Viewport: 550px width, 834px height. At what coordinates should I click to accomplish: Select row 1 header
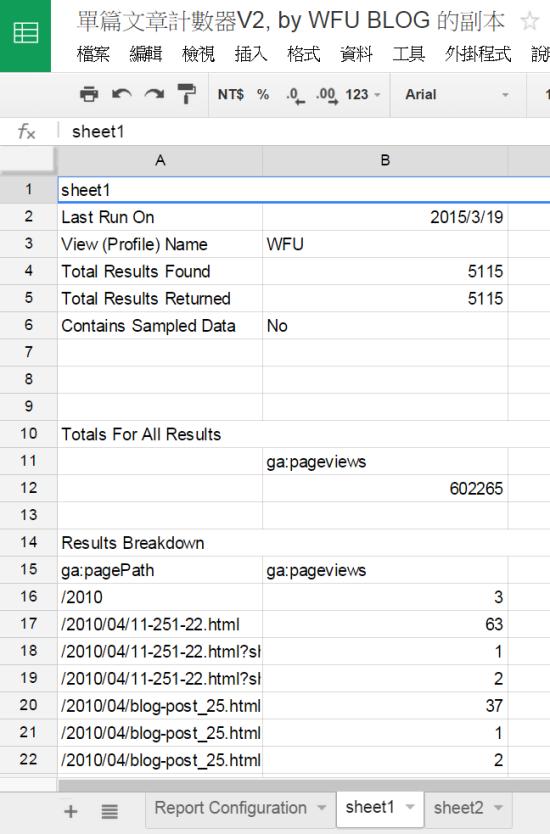pos(28,189)
